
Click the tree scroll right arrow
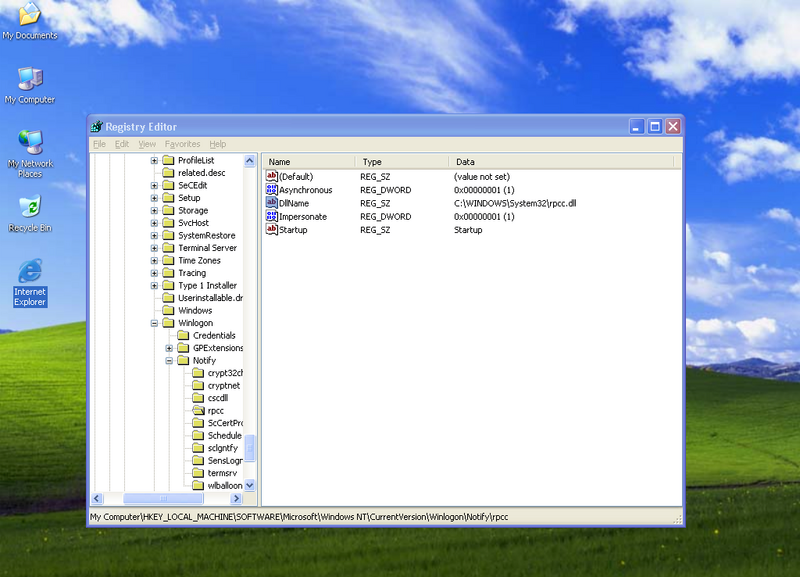[x=236, y=498]
